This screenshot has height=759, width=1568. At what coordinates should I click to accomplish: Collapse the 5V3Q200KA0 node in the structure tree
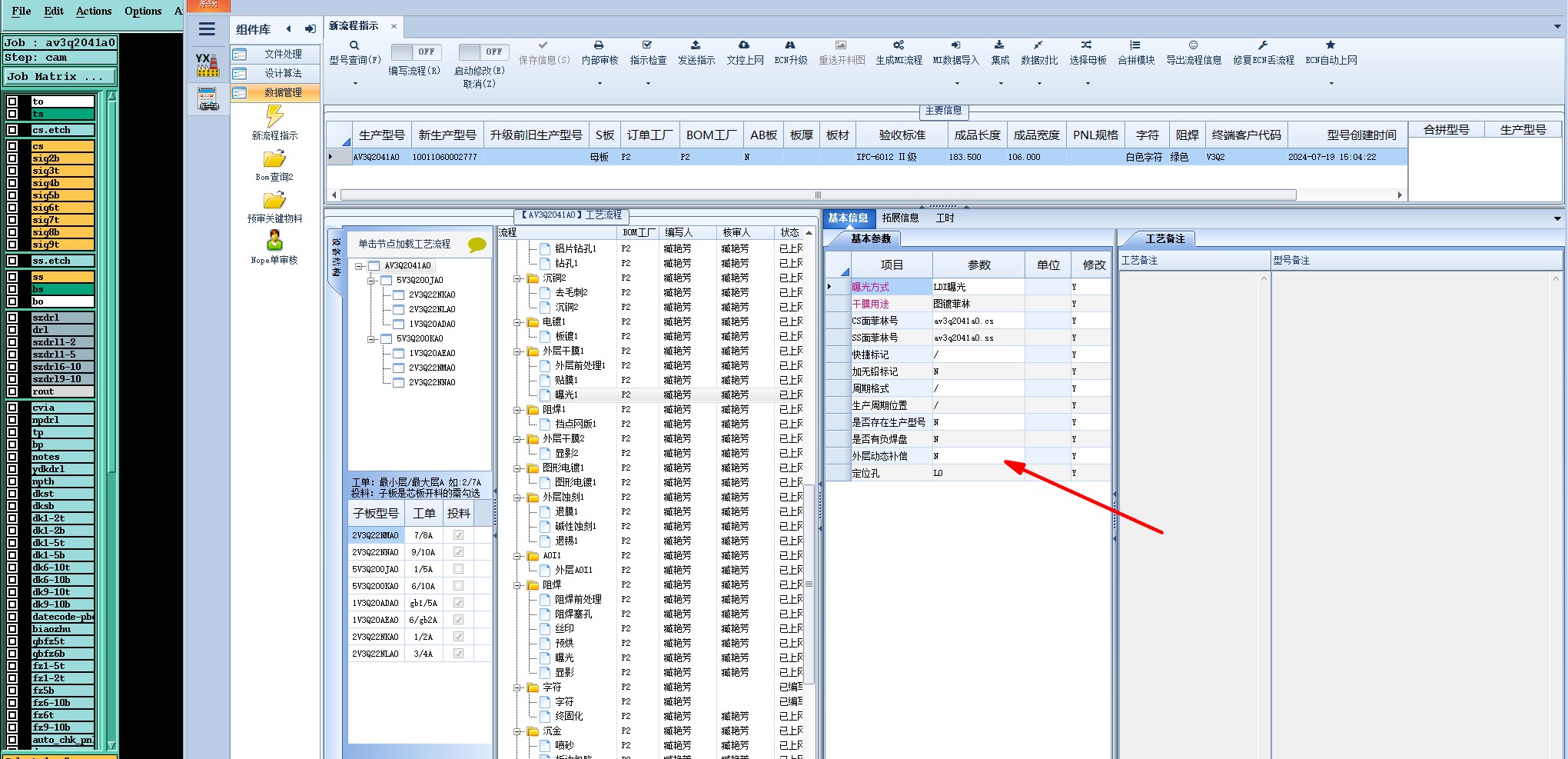(x=371, y=339)
